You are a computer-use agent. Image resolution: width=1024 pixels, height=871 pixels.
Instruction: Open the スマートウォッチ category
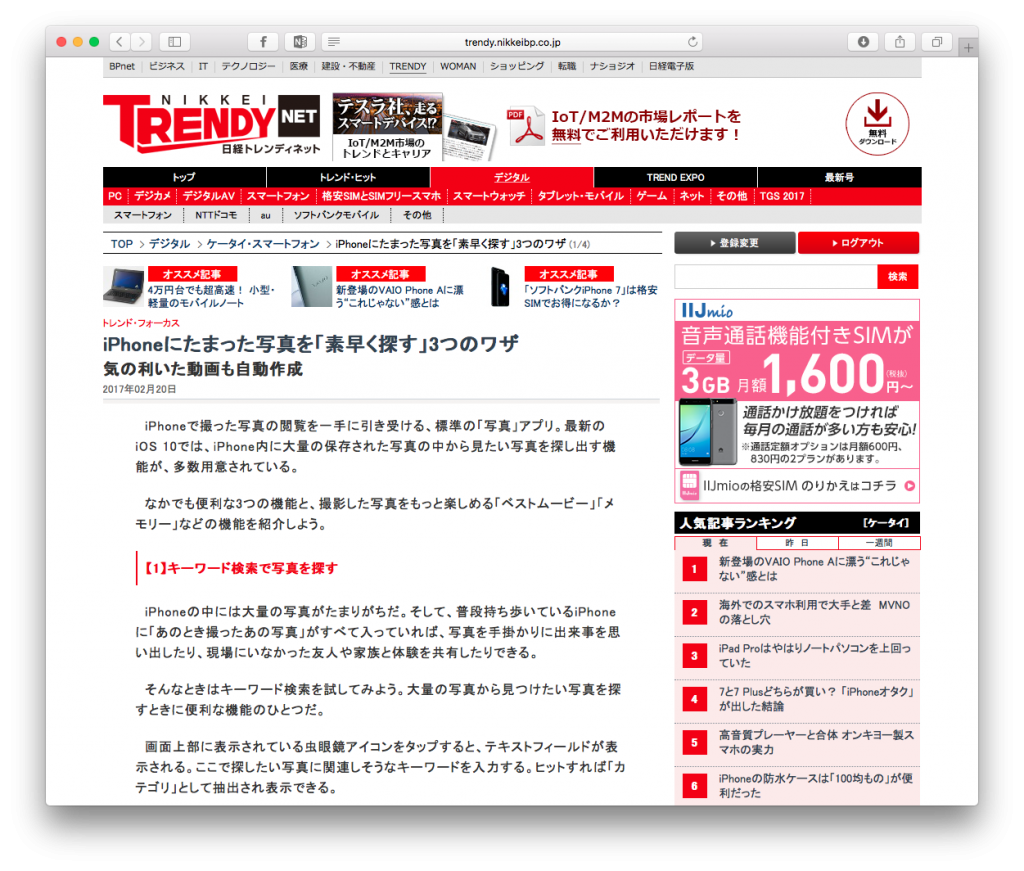pyautogui.click(x=489, y=196)
